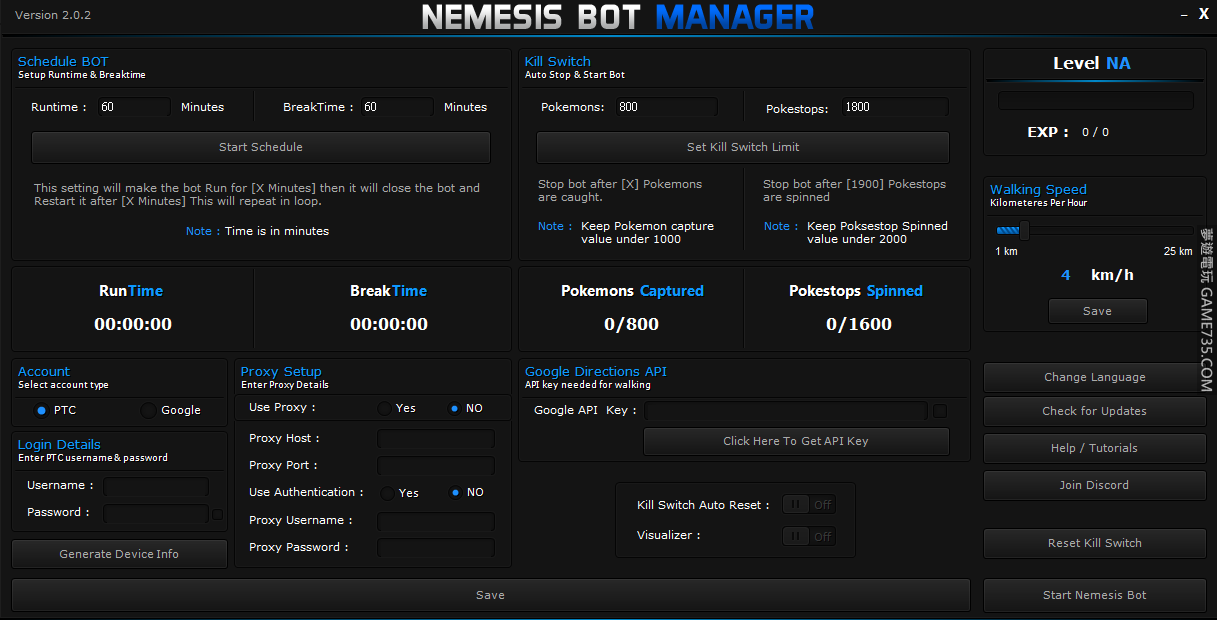
Task: Check the box next to Google API Key
Action: 940,410
